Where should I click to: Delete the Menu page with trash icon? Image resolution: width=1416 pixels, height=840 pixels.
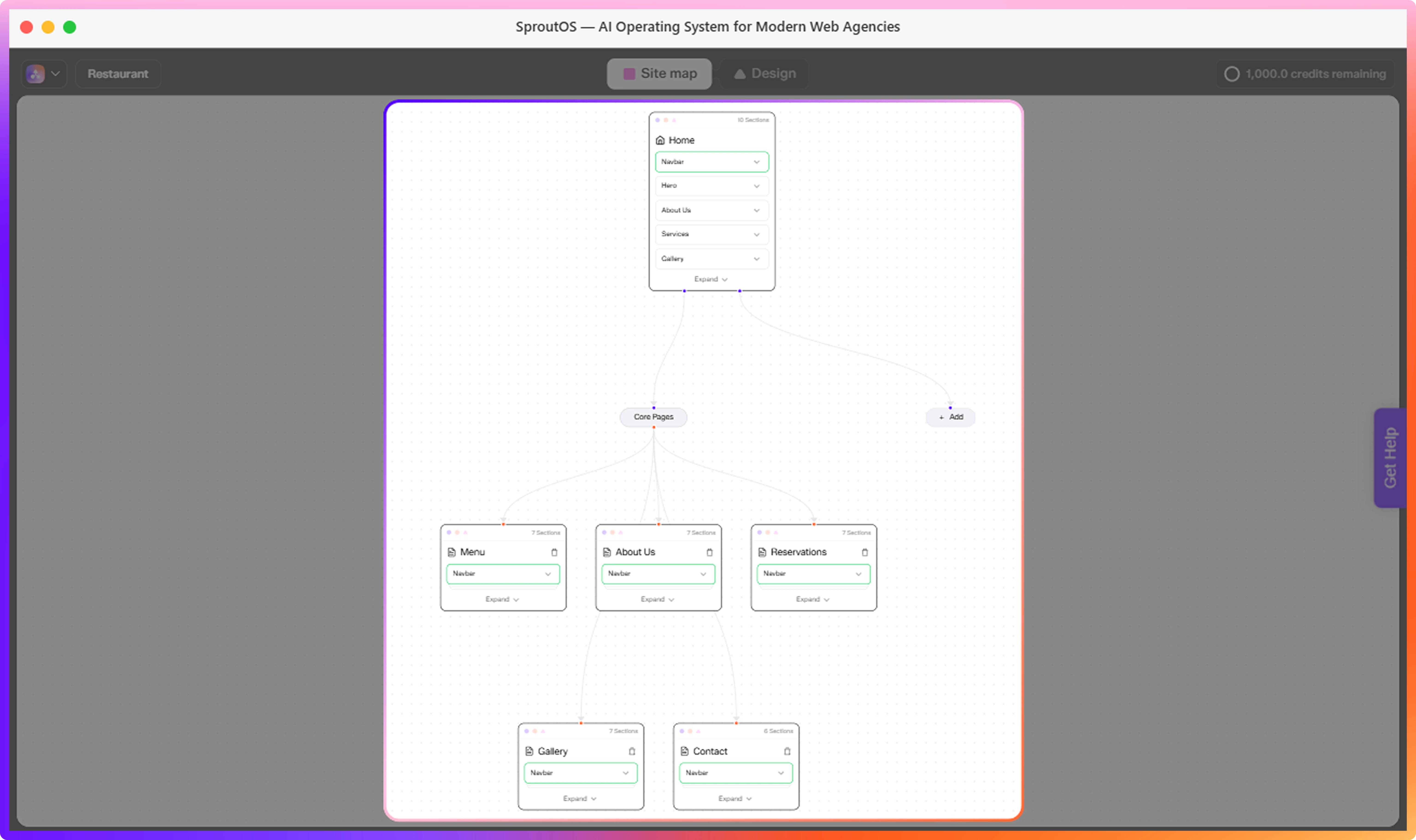click(x=554, y=552)
